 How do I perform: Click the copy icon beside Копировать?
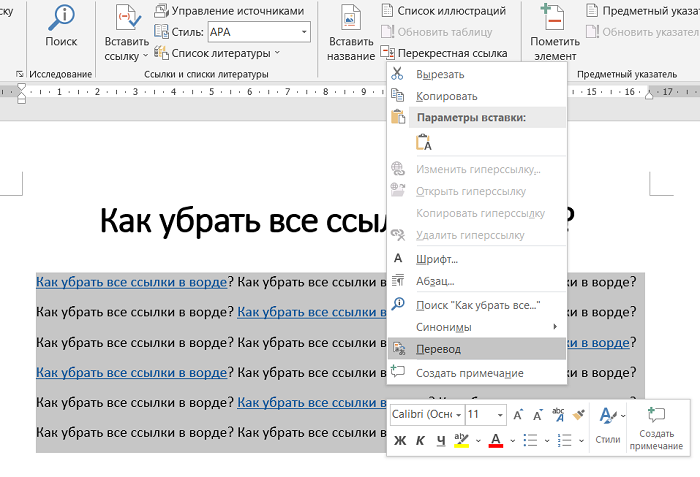tap(397, 95)
